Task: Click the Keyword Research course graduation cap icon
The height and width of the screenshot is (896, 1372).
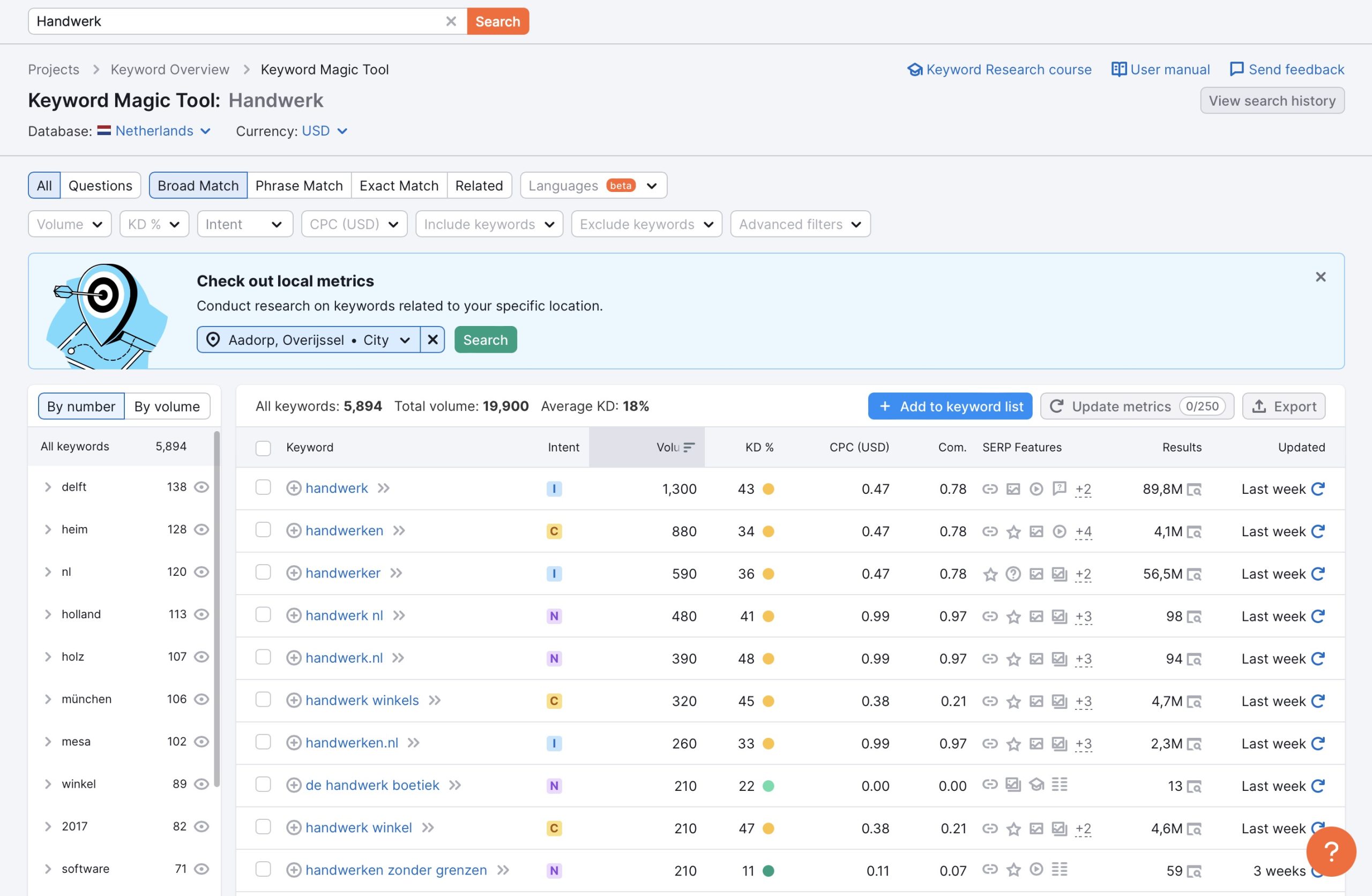Action: (915, 70)
